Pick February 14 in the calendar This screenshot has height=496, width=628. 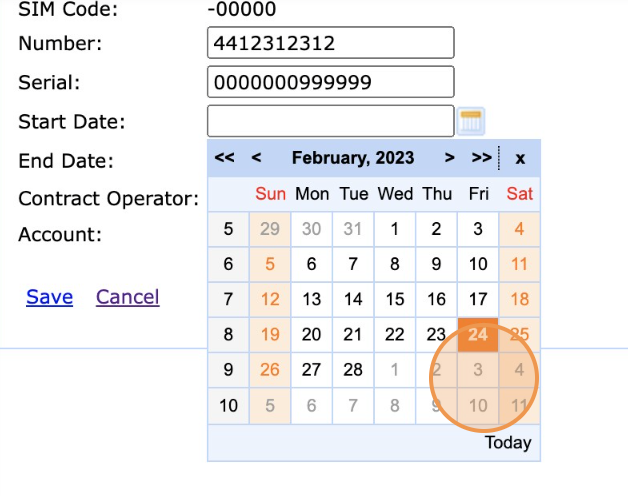tap(353, 299)
